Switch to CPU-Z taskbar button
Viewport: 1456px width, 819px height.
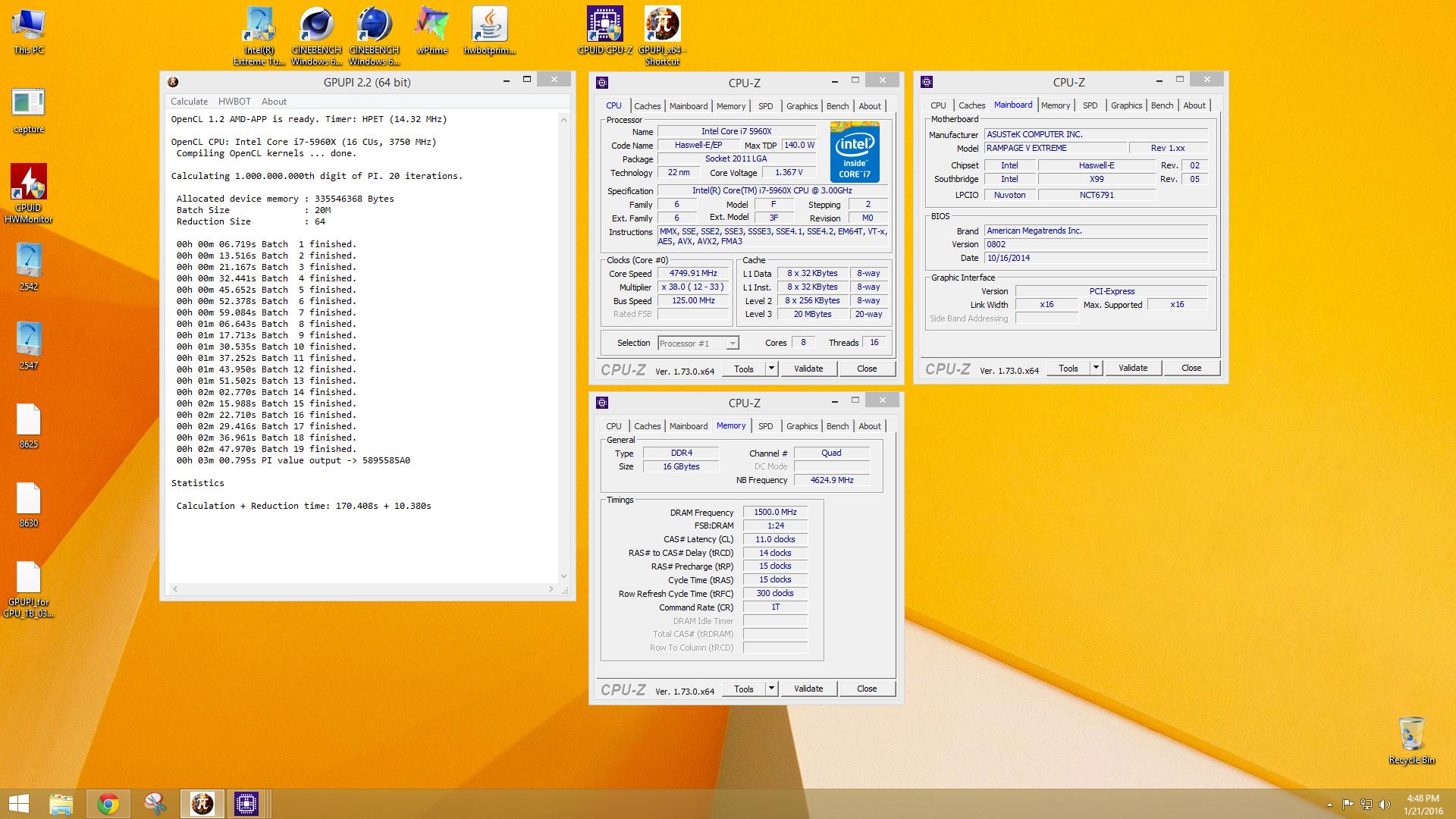(x=246, y=804)
